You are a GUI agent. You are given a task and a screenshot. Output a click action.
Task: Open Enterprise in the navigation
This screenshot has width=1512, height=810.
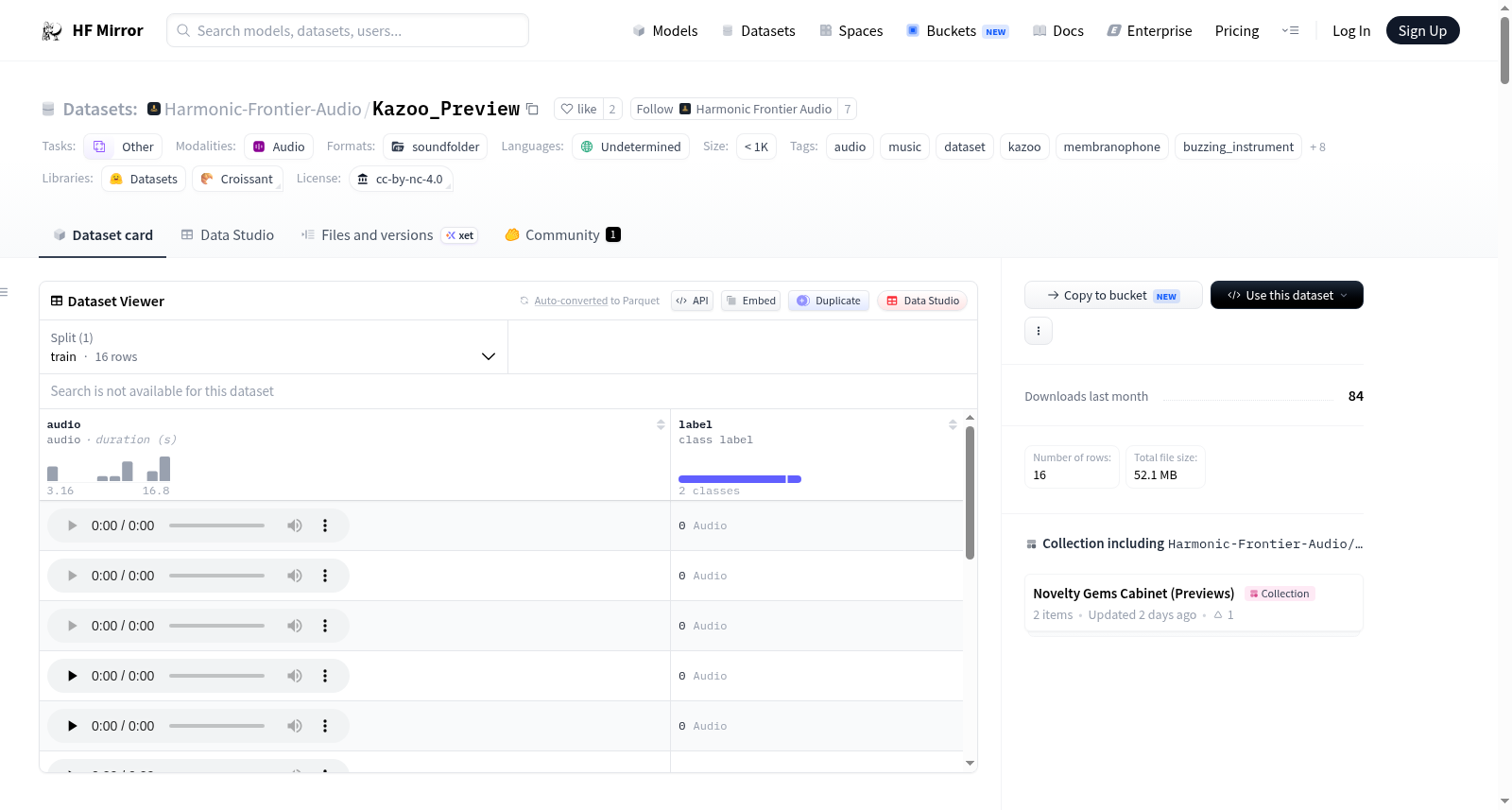pyautogui.click(x=1149, y=31)
